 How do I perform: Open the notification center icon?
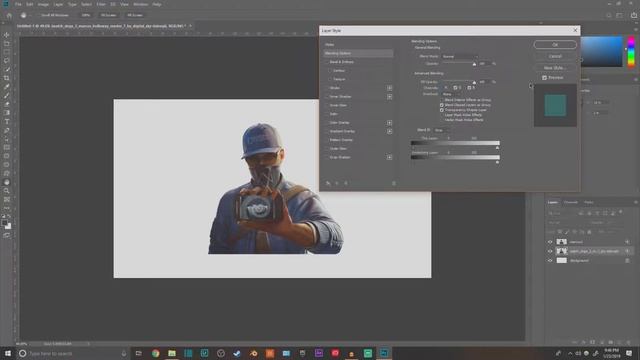pos(629,353)
